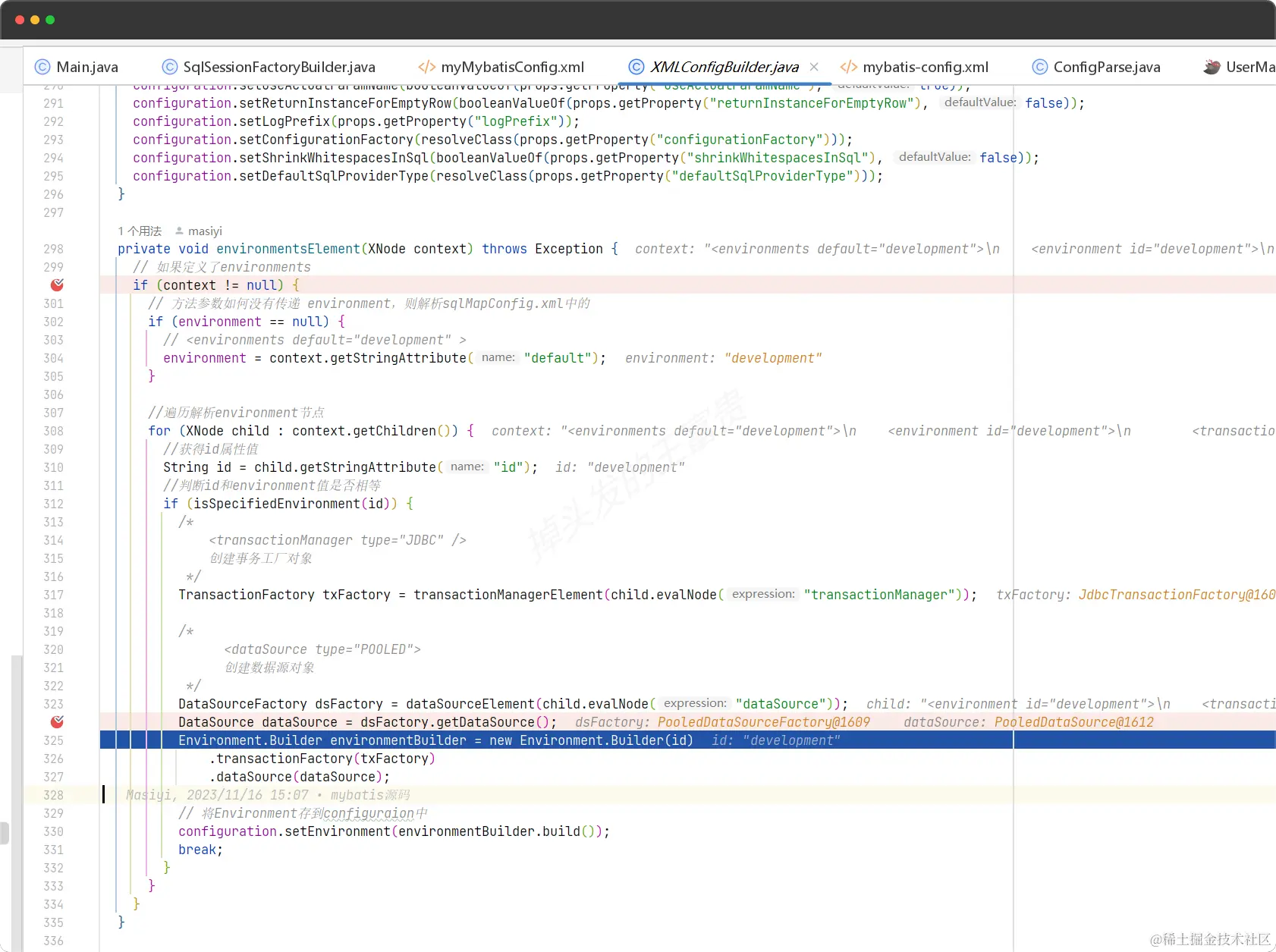Click the 'defaultValue:' hint on the setReturnInstanceForEmptyRow line

(980, 102)
